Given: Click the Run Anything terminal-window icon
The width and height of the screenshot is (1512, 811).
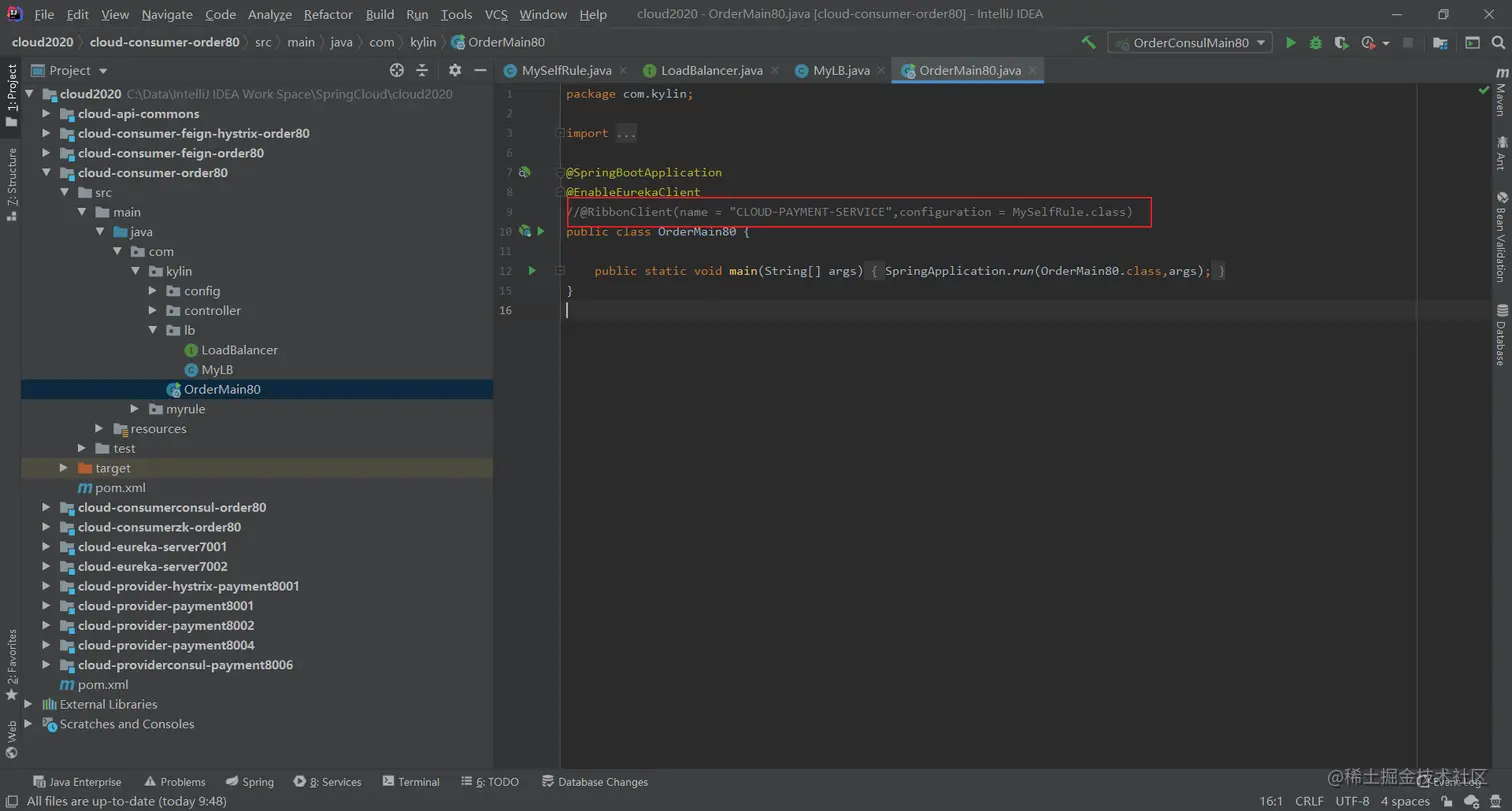Looking at the screenshot, I should click(1472, 43).
